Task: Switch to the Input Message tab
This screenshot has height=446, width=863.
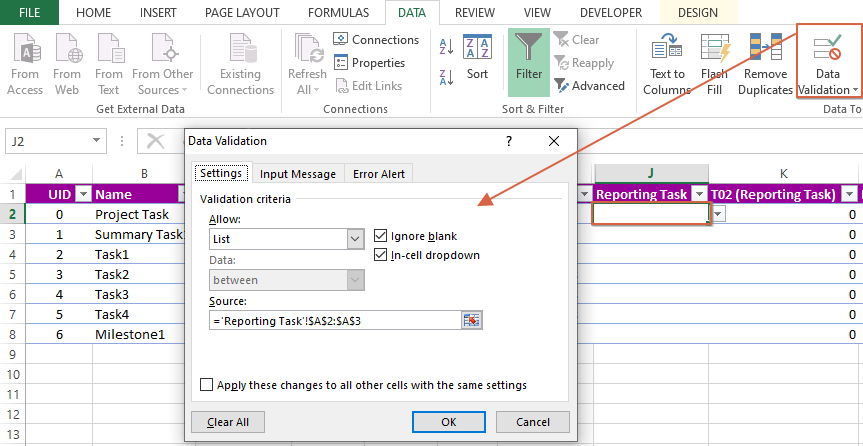Action: point(298,174)
